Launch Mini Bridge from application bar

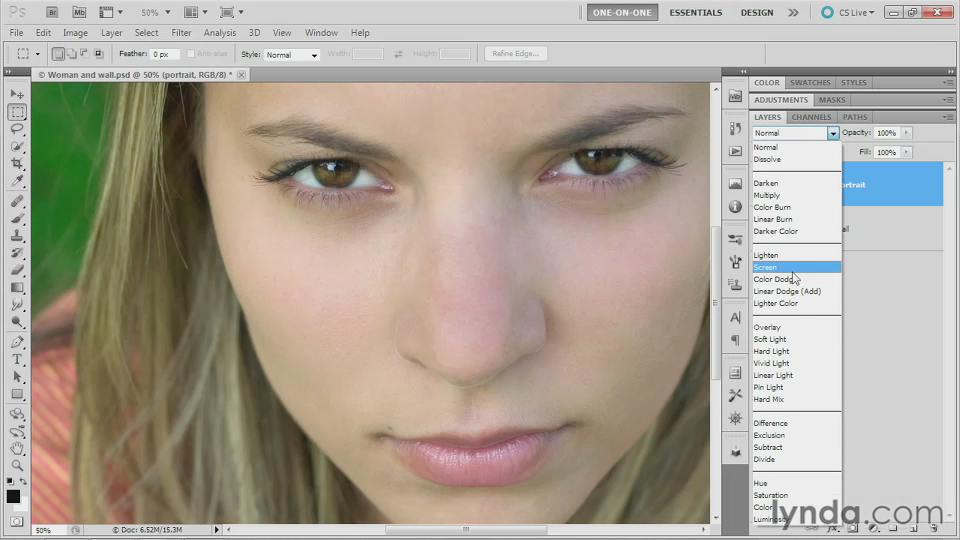click(79, 12)
